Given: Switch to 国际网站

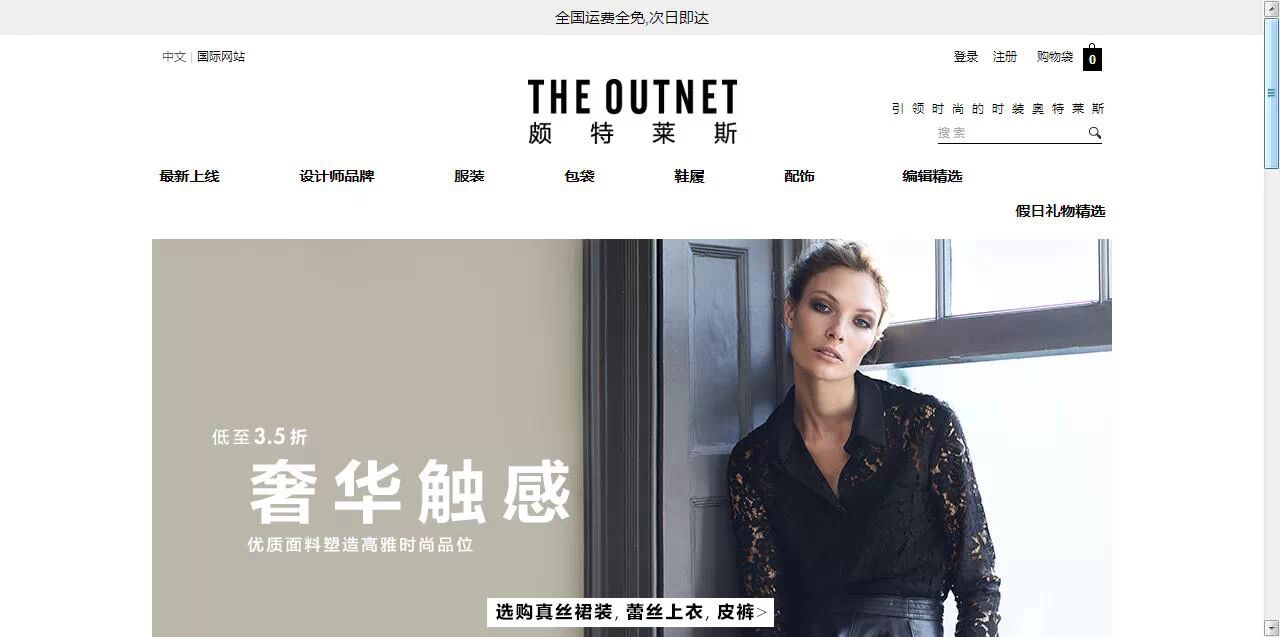Looking at the screenshot, I should pyautogui.click(x=221, y=57).
